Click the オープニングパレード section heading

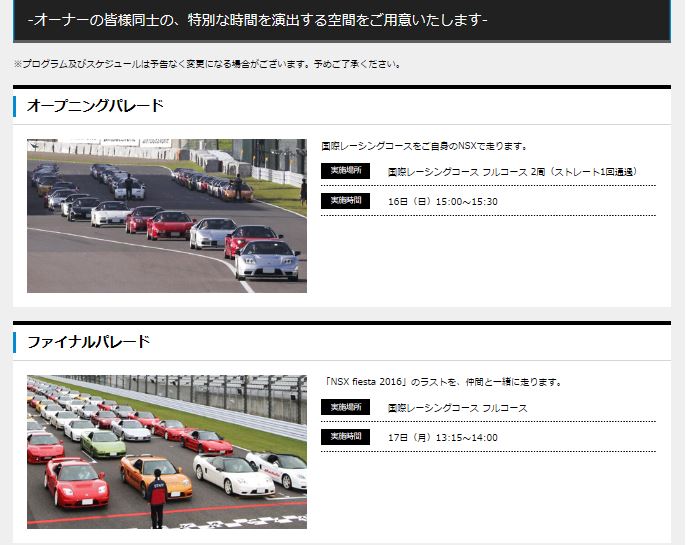(x=95, y=106)
